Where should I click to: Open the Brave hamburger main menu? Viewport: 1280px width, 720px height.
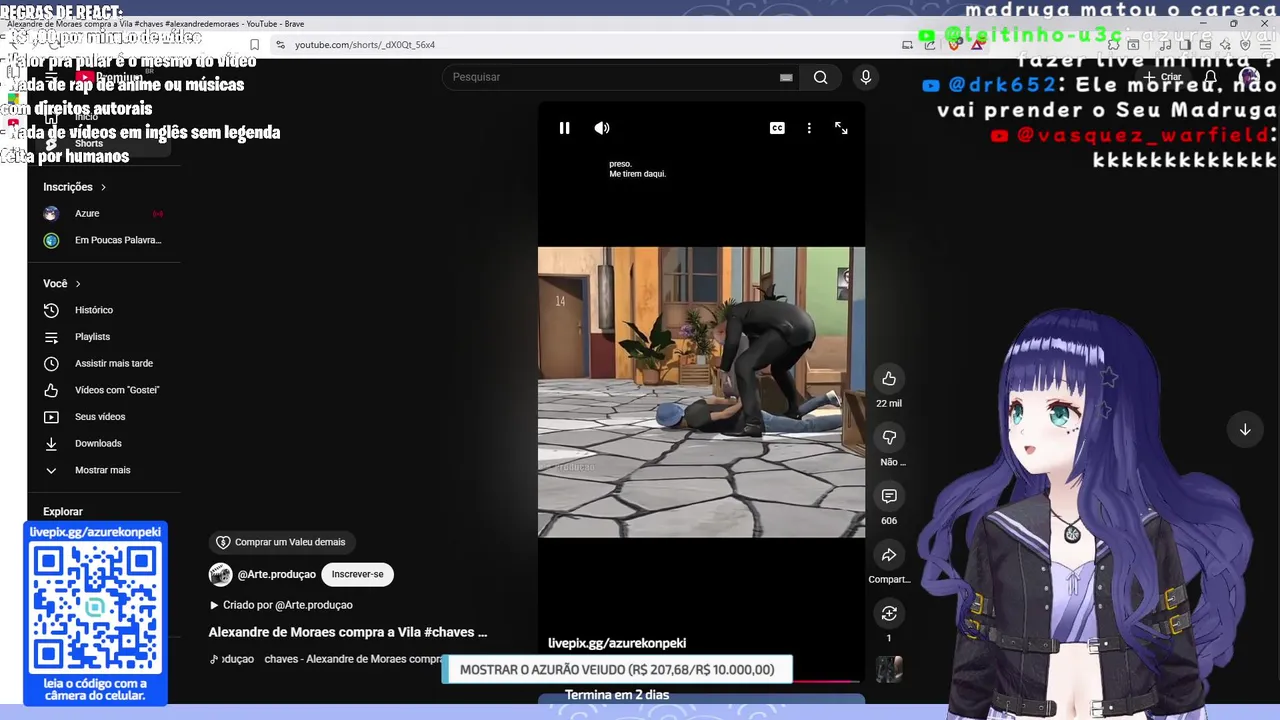(x=1267, y=45)
